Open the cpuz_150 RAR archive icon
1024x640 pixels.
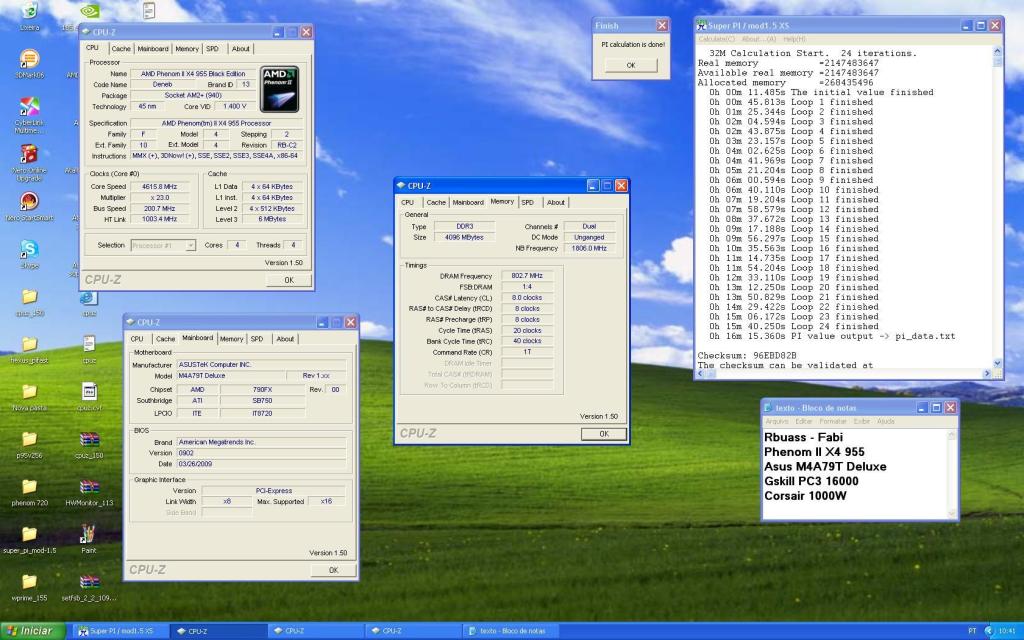[89, 439]
